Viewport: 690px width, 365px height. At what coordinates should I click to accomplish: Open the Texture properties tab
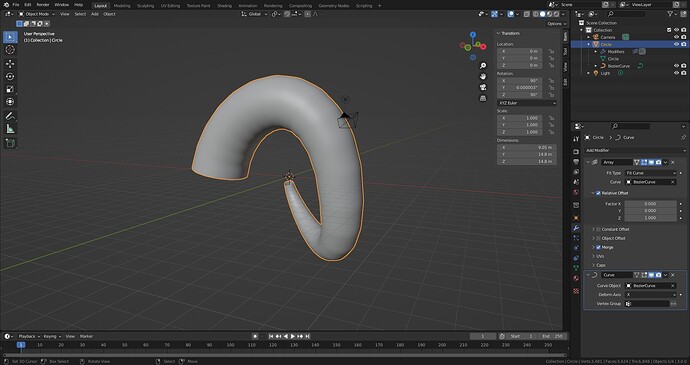[576, 291]
